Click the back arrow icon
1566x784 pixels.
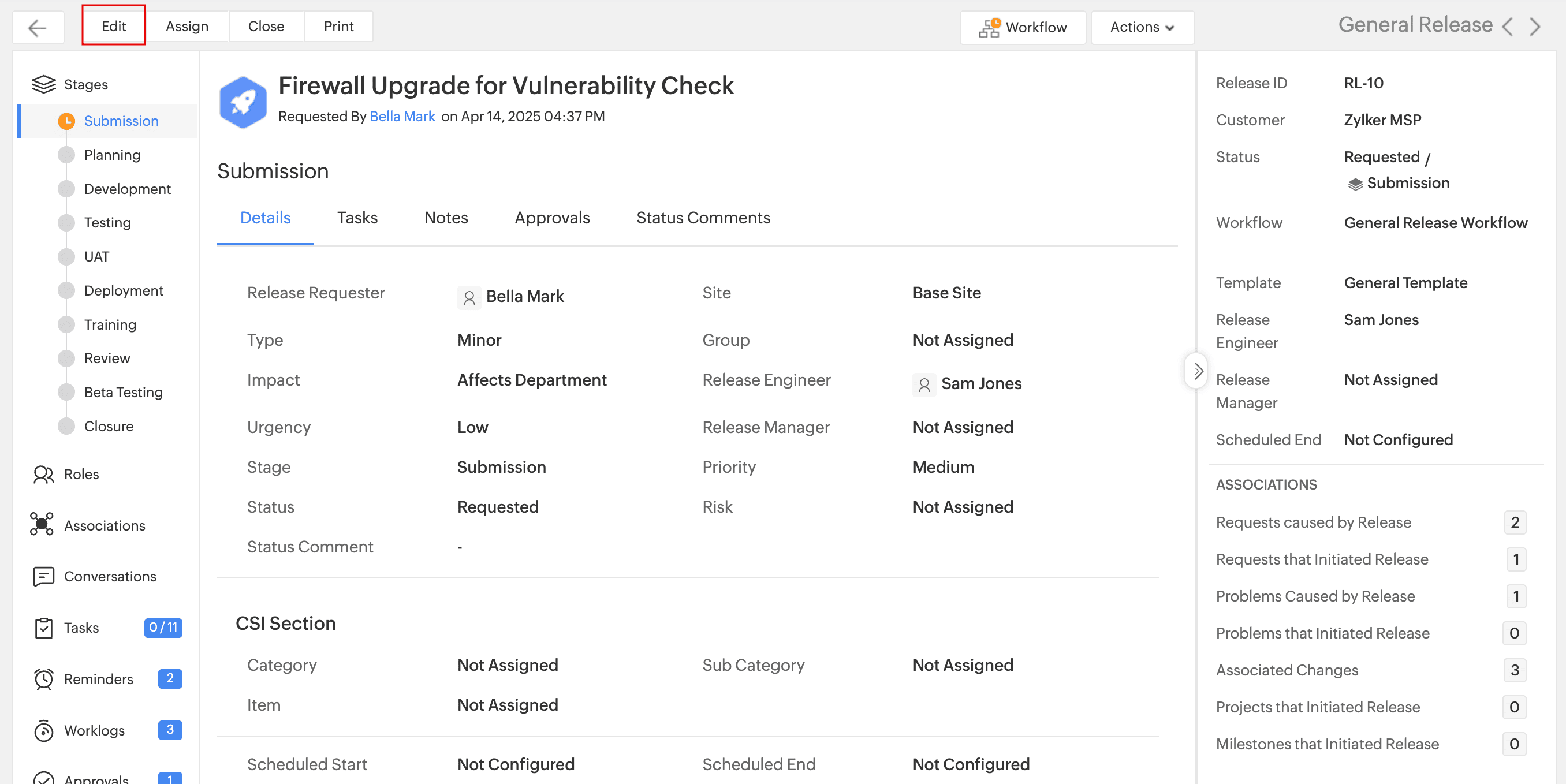[38, 27]
